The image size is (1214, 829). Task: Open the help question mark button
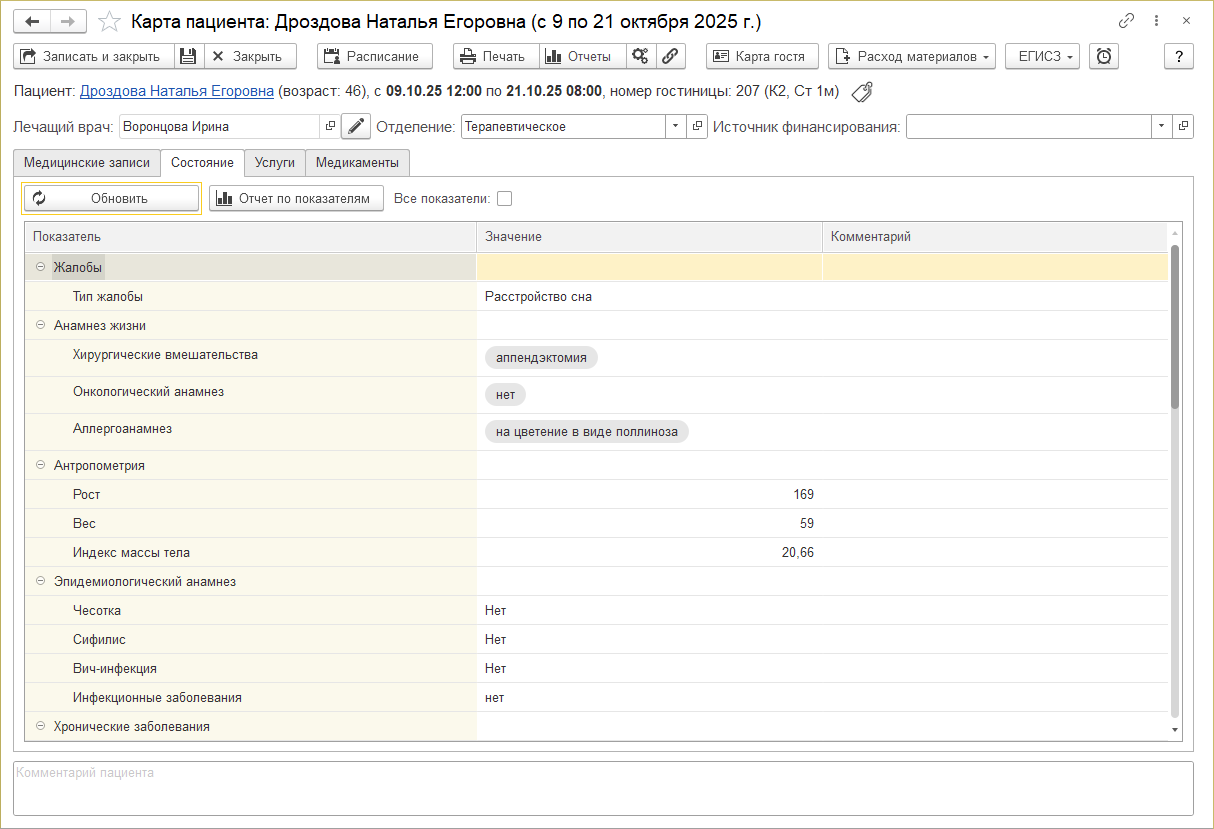(1179, 56)
